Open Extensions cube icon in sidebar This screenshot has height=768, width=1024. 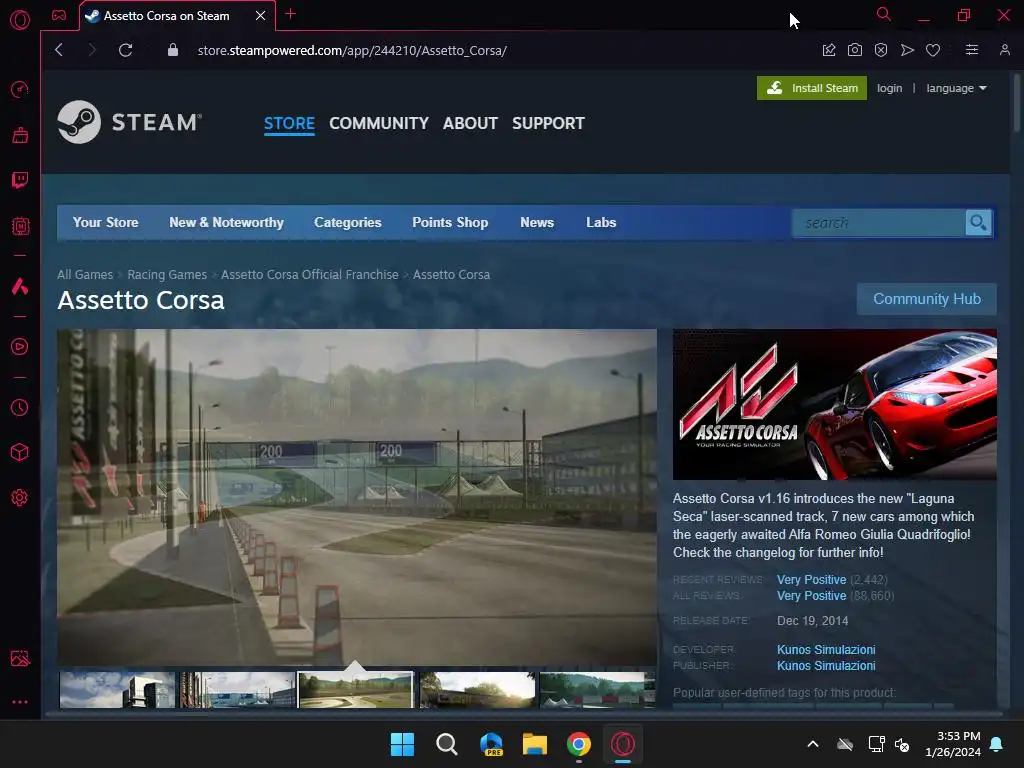point(20,452)
